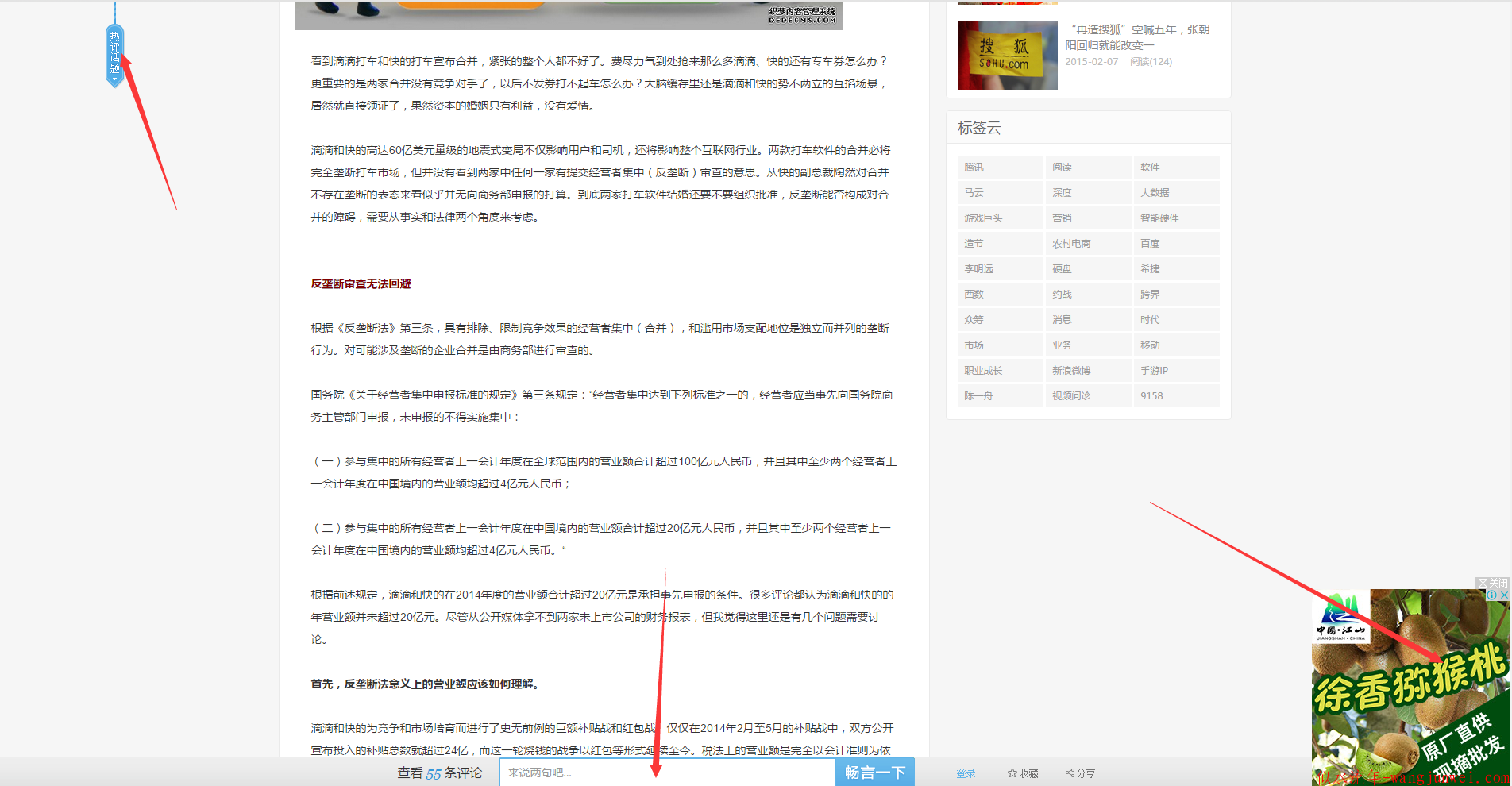The height and width of the screenshot is (786, 1512).
Task: Open the 徐香猕猴桃 kiwi advertisement
Action: click(1411, 688)
